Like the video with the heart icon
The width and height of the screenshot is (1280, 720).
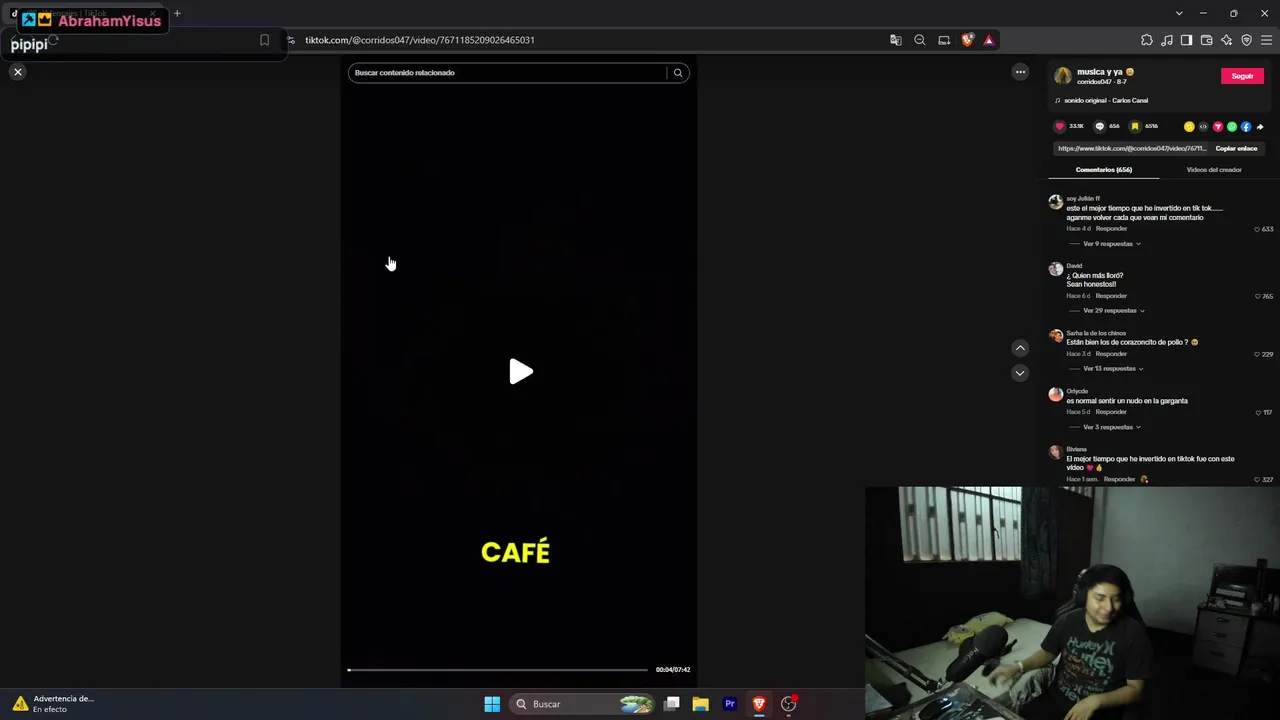[1060, 127]
